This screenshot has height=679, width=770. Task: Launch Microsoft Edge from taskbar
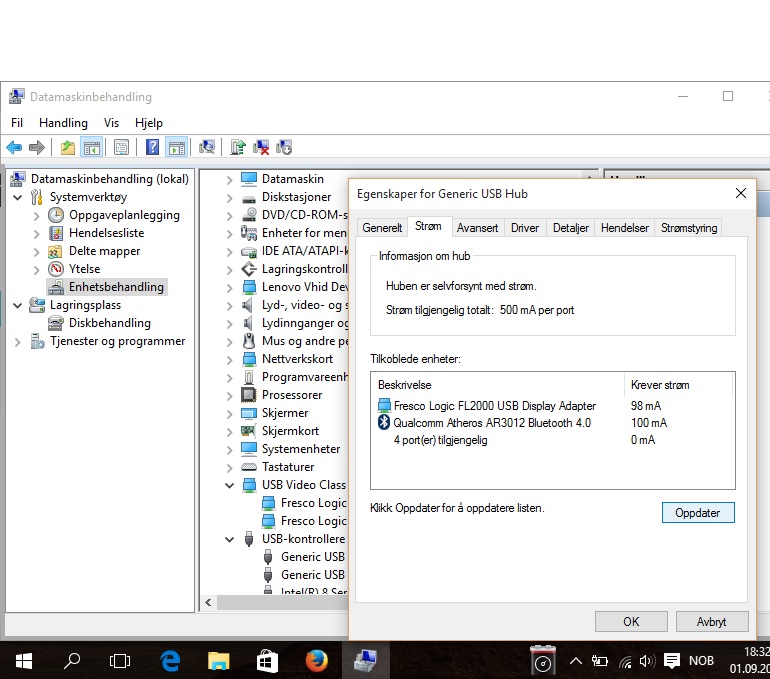[170, 661]
